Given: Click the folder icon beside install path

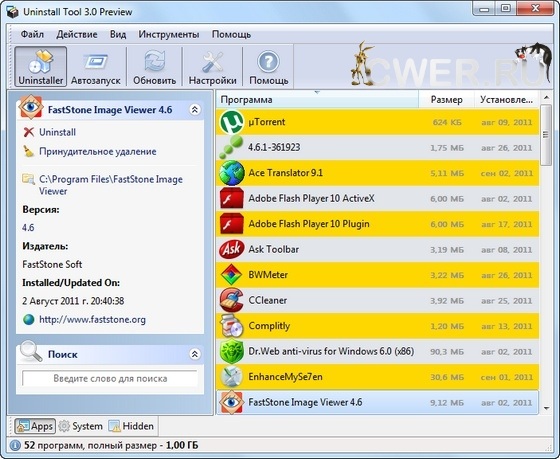Looking at the screenshot, I should coord(28,179).
